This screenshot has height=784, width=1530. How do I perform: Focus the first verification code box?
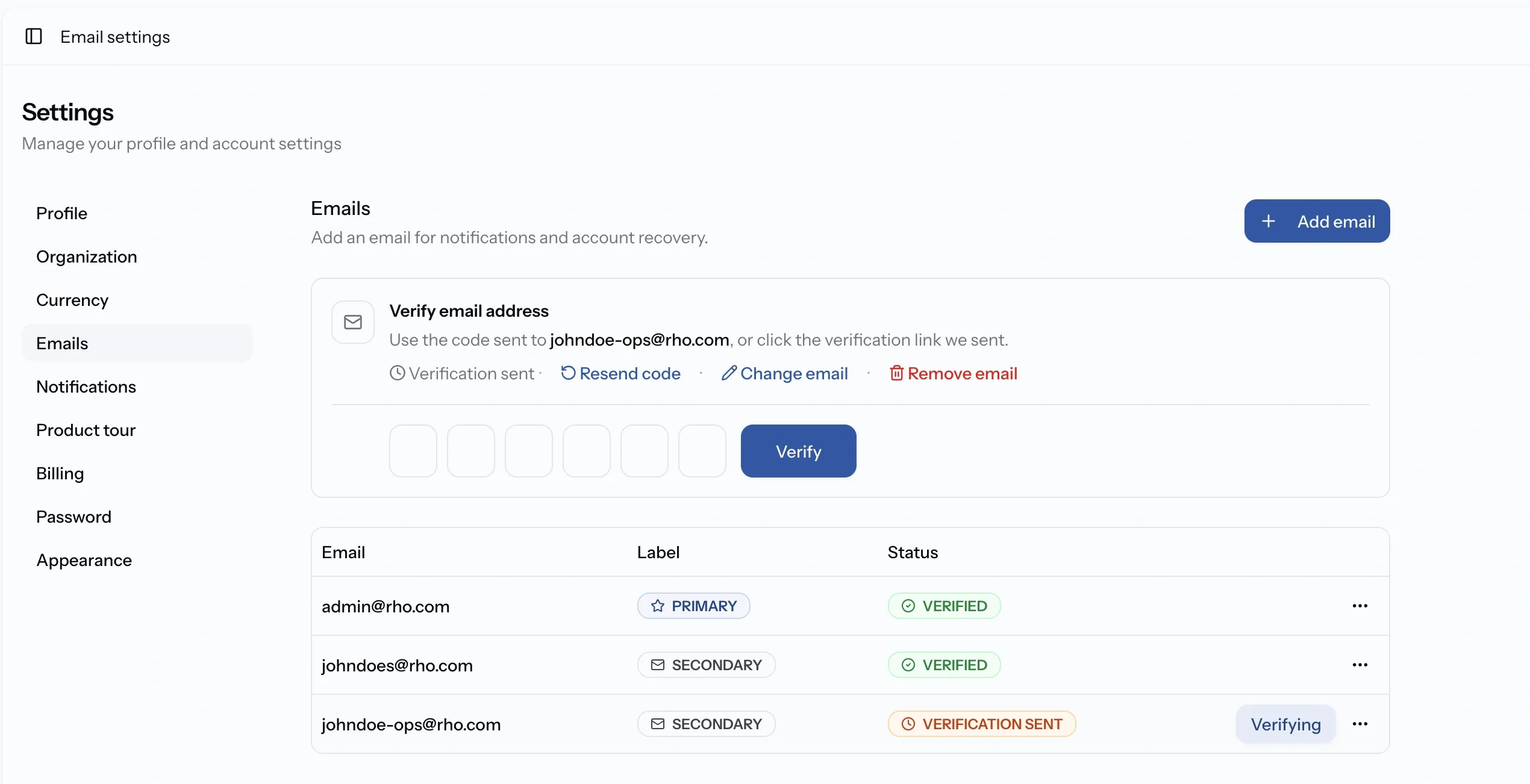click(x=413, y=451)
